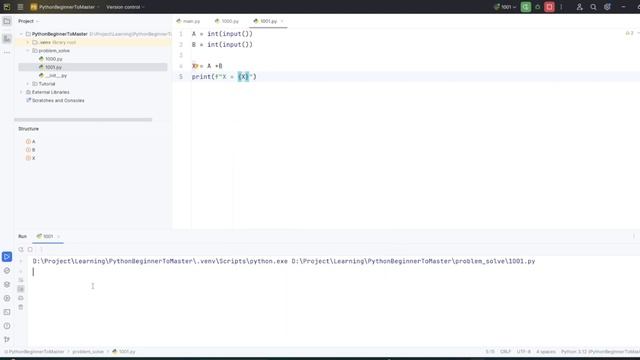Switch to main.py editor tab
This screenshot has height=360, width=640.
point(188,21)
